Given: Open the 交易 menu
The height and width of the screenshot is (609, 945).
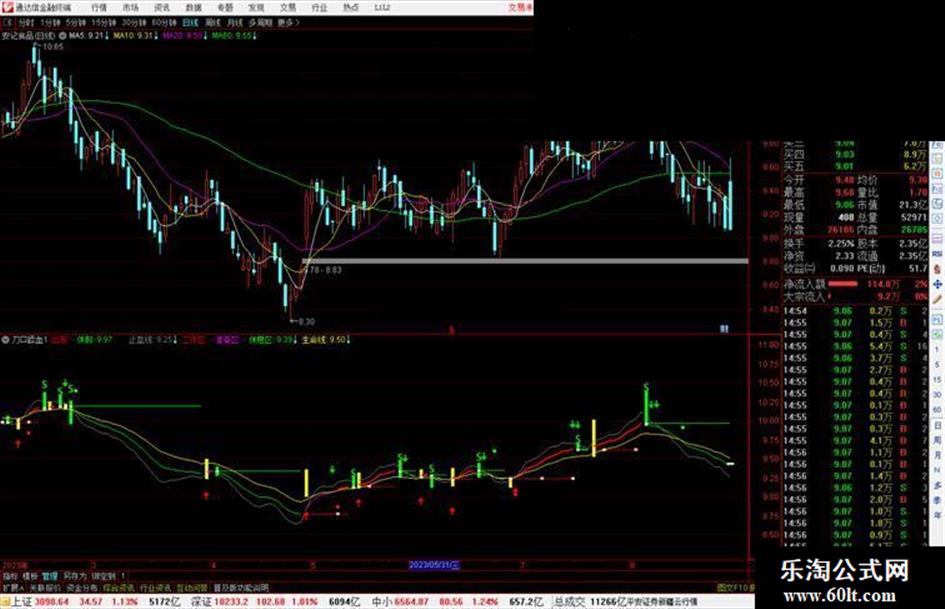Looking at the screenshot, I should pos(288,8).
